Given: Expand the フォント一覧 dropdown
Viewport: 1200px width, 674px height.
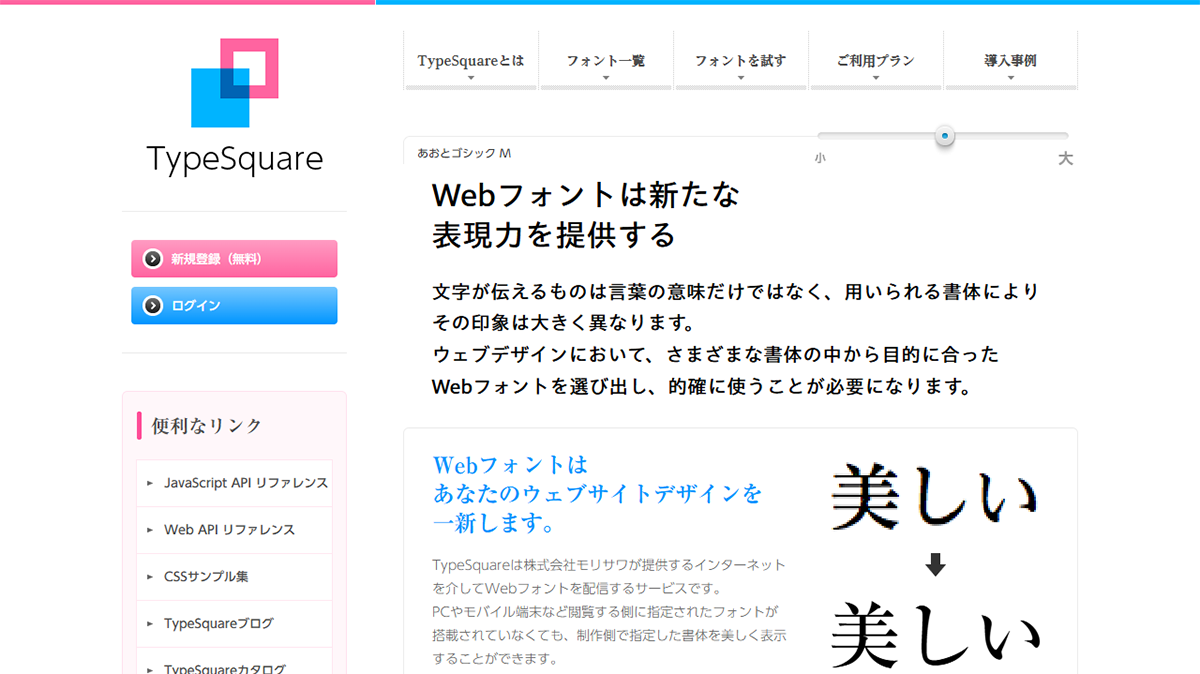Looking at the screenshot, I should click(605, 60).
